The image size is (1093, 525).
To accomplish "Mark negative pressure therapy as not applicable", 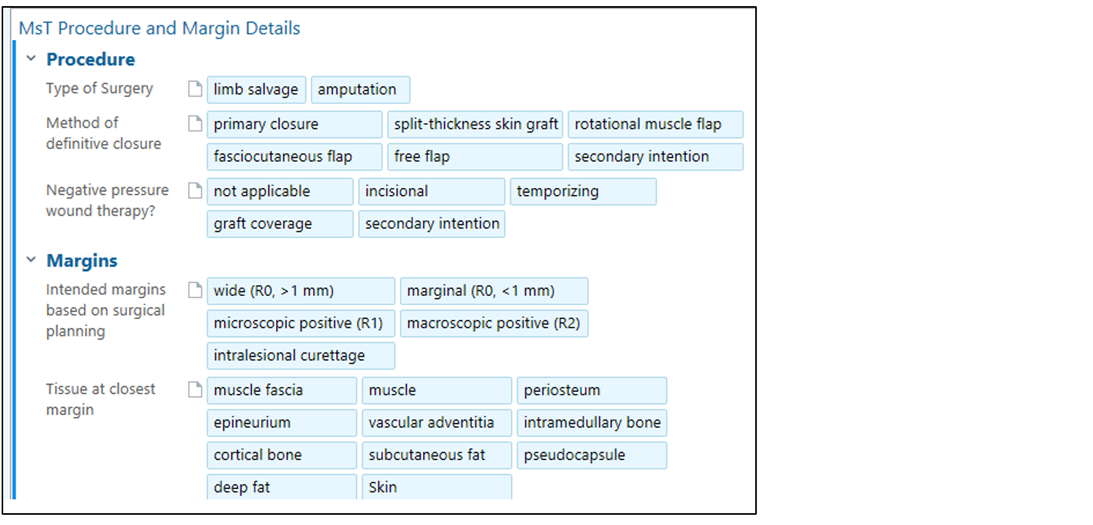I will tap(280, 191).
